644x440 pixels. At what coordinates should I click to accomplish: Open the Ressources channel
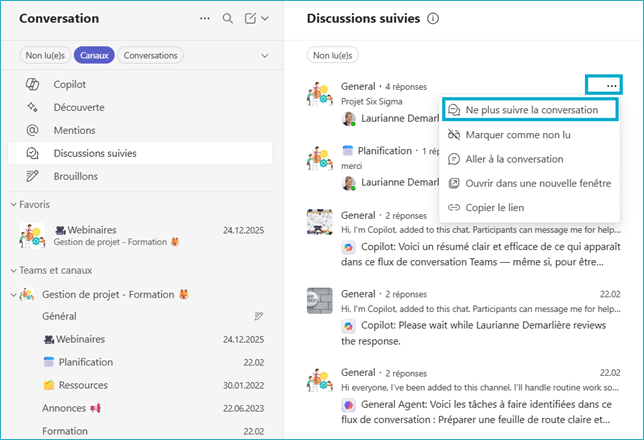pyautogui.click(x=140, y=385)
